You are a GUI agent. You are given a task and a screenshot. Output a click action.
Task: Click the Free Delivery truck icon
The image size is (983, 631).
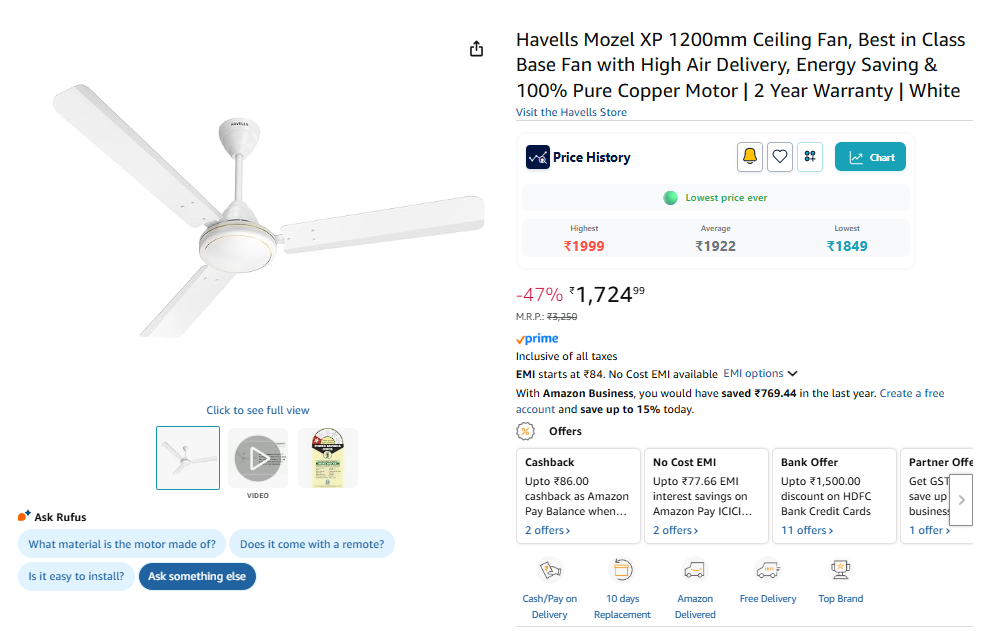click(768, 570)
